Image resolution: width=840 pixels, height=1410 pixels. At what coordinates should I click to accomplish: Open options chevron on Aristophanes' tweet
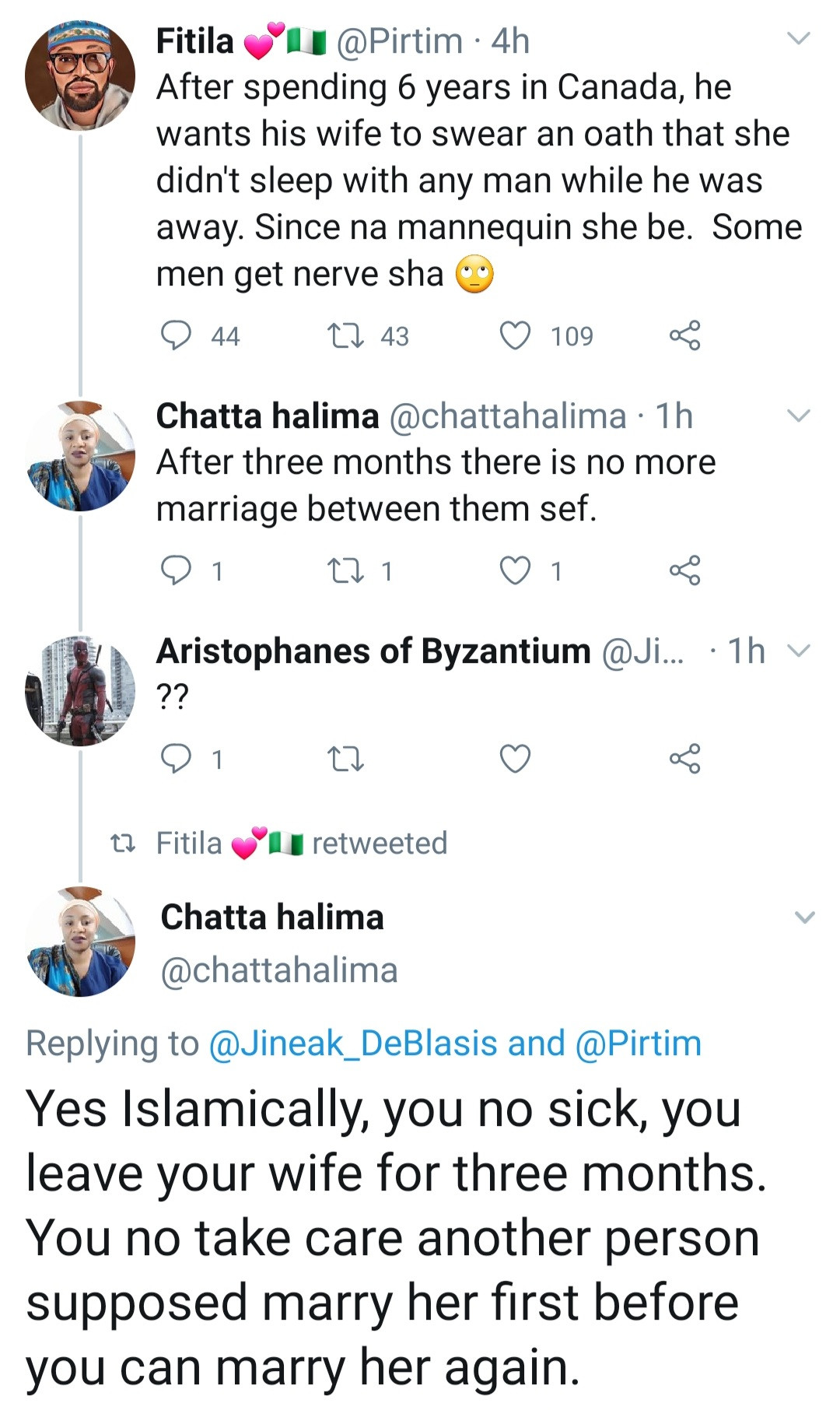(799, 651)
